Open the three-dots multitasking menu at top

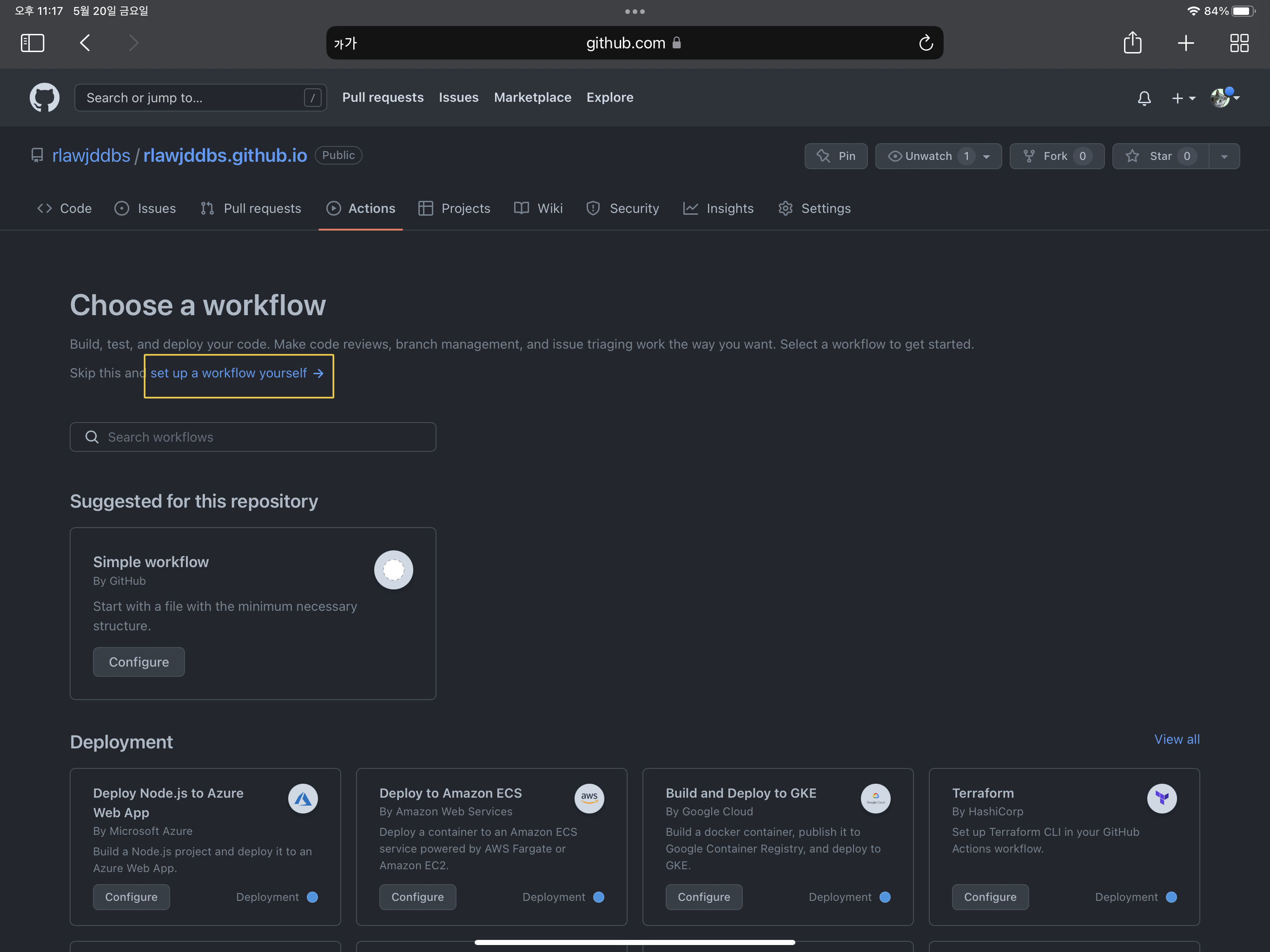tap(635, 12)
